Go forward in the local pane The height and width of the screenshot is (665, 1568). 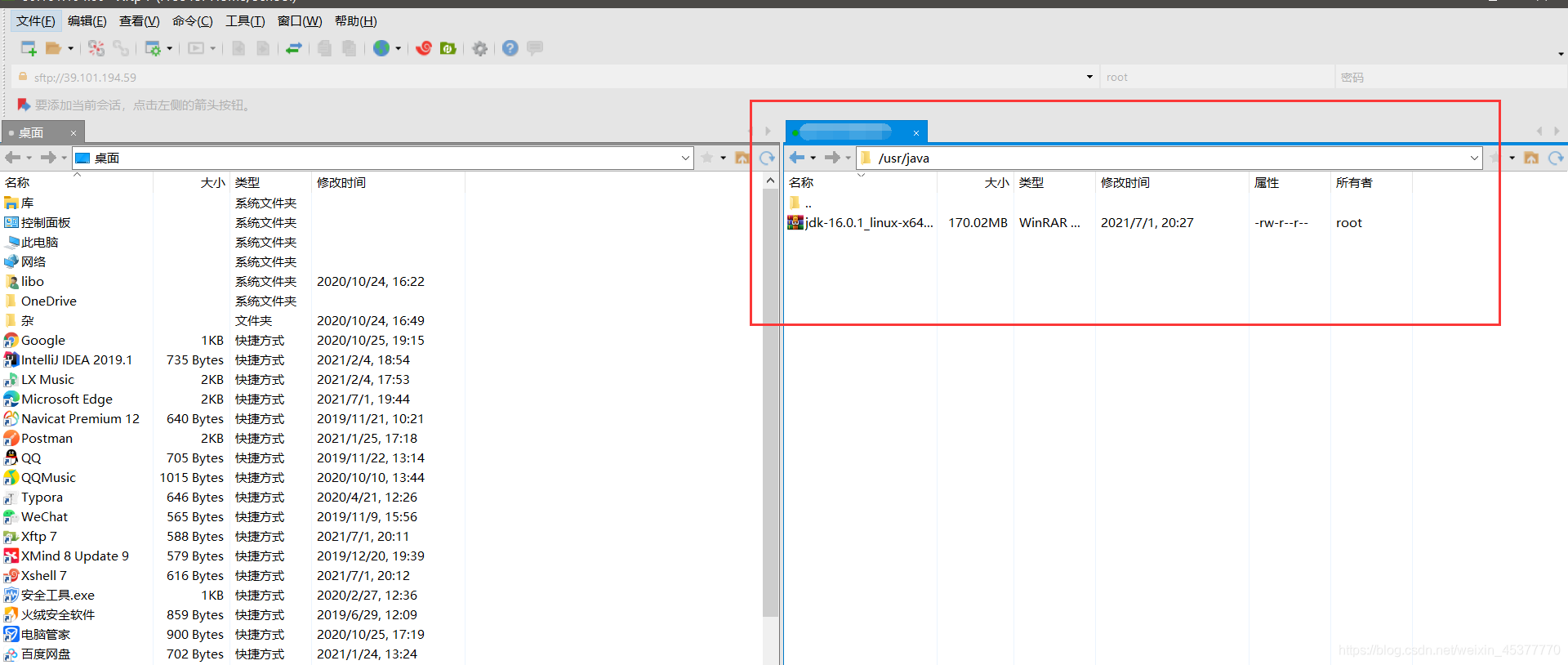48,158
